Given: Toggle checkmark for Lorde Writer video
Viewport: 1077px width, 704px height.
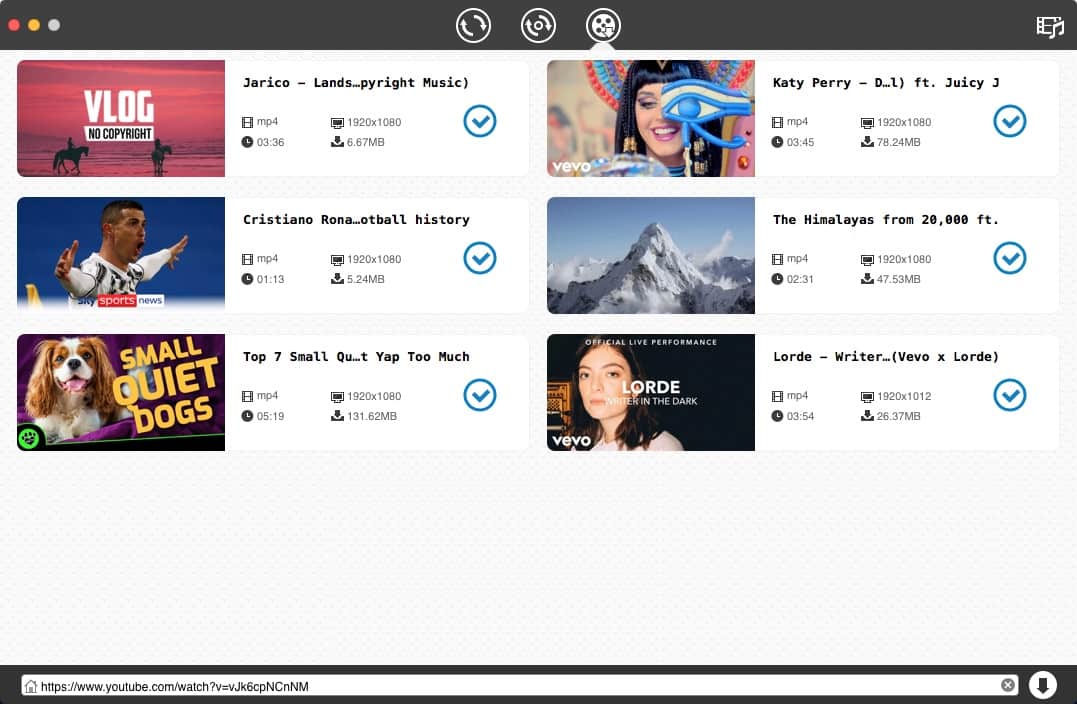Looking at the screenshot, I should point(1010,395).
